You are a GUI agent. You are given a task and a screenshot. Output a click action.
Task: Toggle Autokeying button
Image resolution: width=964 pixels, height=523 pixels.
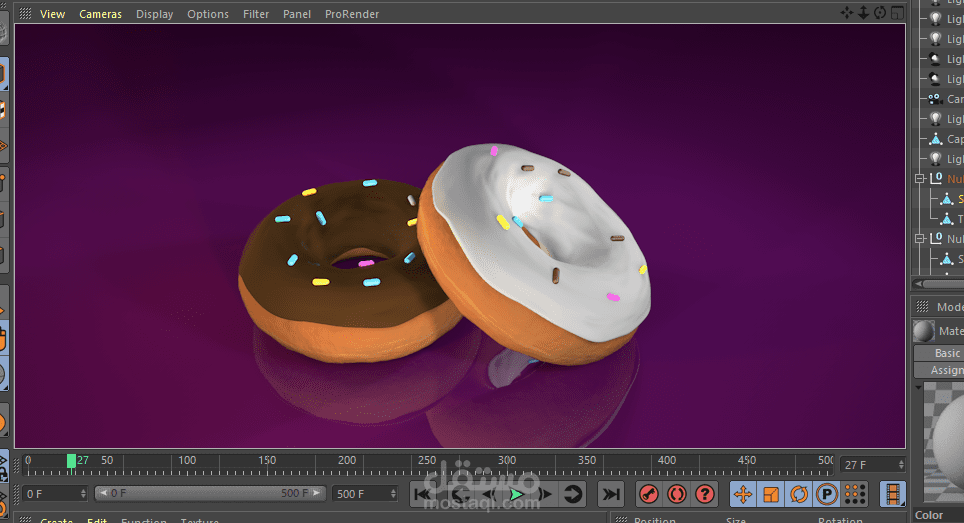click(677, 494)
